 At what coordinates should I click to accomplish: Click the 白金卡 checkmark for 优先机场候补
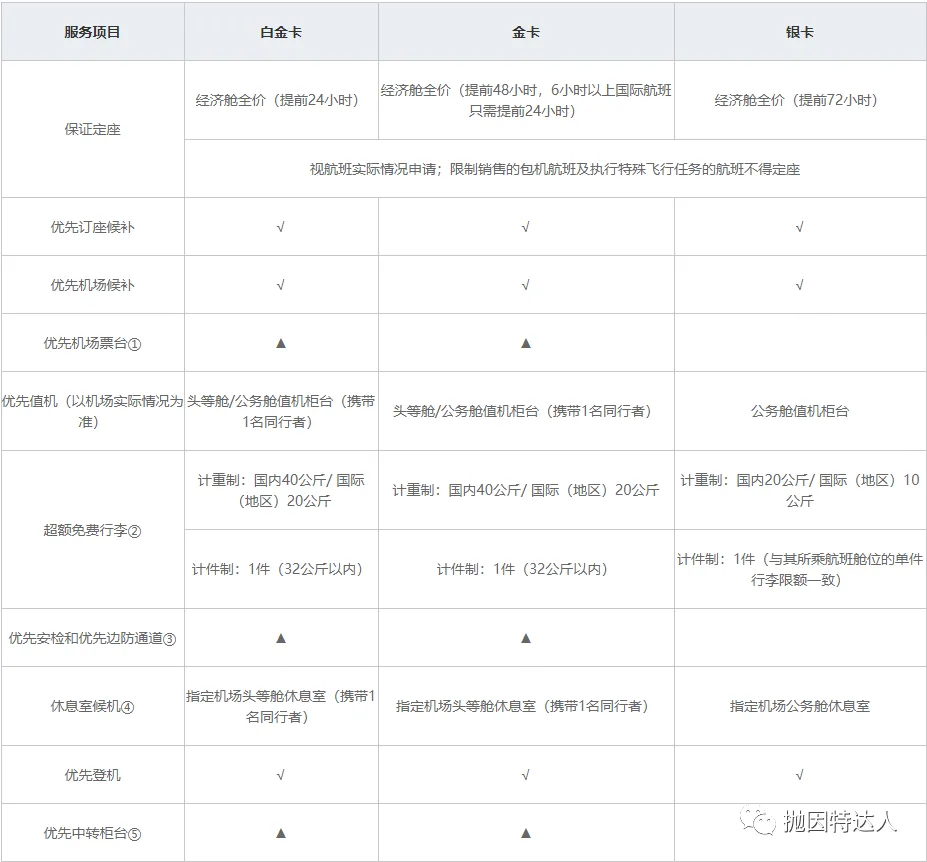[281, 285]
